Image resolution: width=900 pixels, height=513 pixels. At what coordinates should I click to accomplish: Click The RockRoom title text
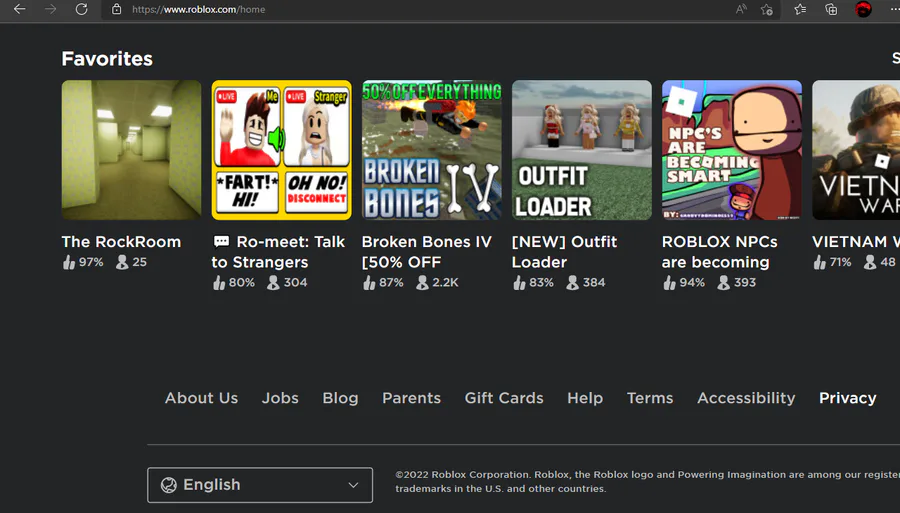(121, 242)
